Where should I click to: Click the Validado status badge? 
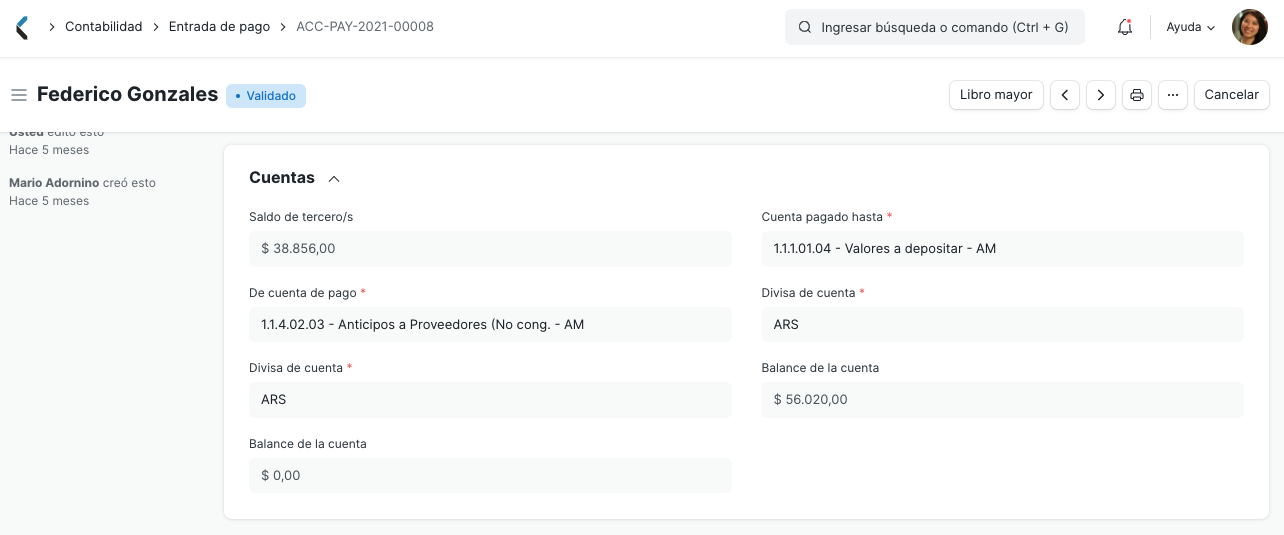click(266, 96)
